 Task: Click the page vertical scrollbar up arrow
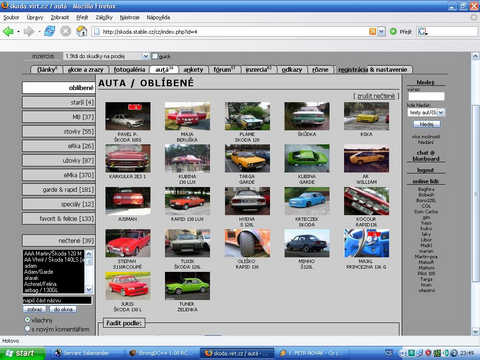pyautogui.click(x=476, y=56)
